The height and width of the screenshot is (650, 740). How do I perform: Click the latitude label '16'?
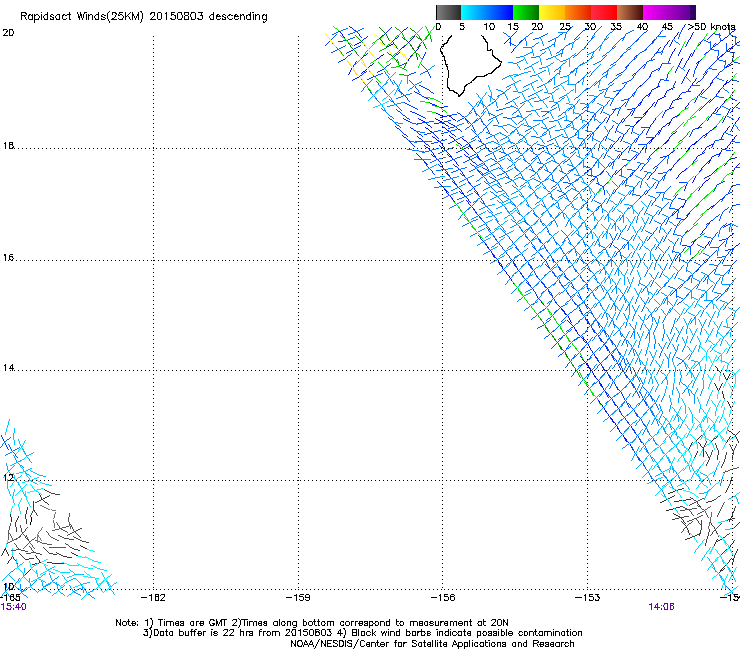(x=8, y=257)
